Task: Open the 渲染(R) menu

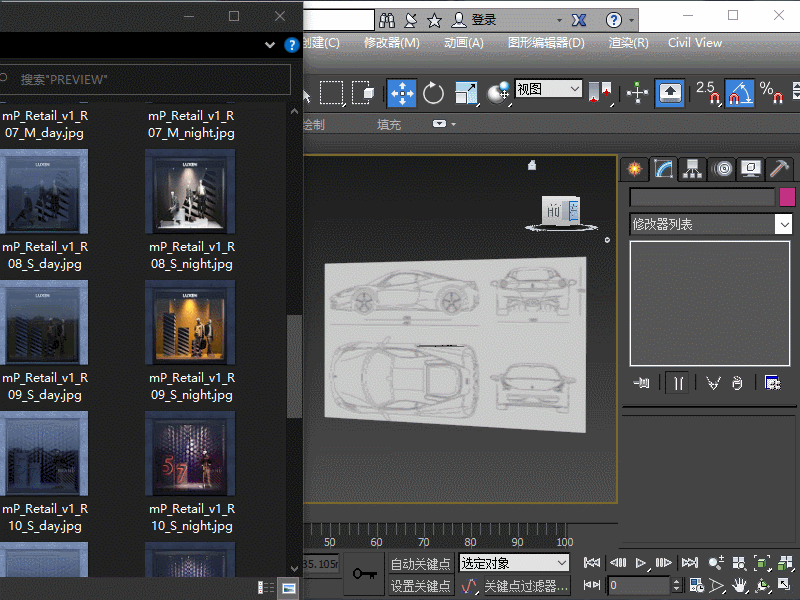Action: pyautogui.click(x=628, y=43)
